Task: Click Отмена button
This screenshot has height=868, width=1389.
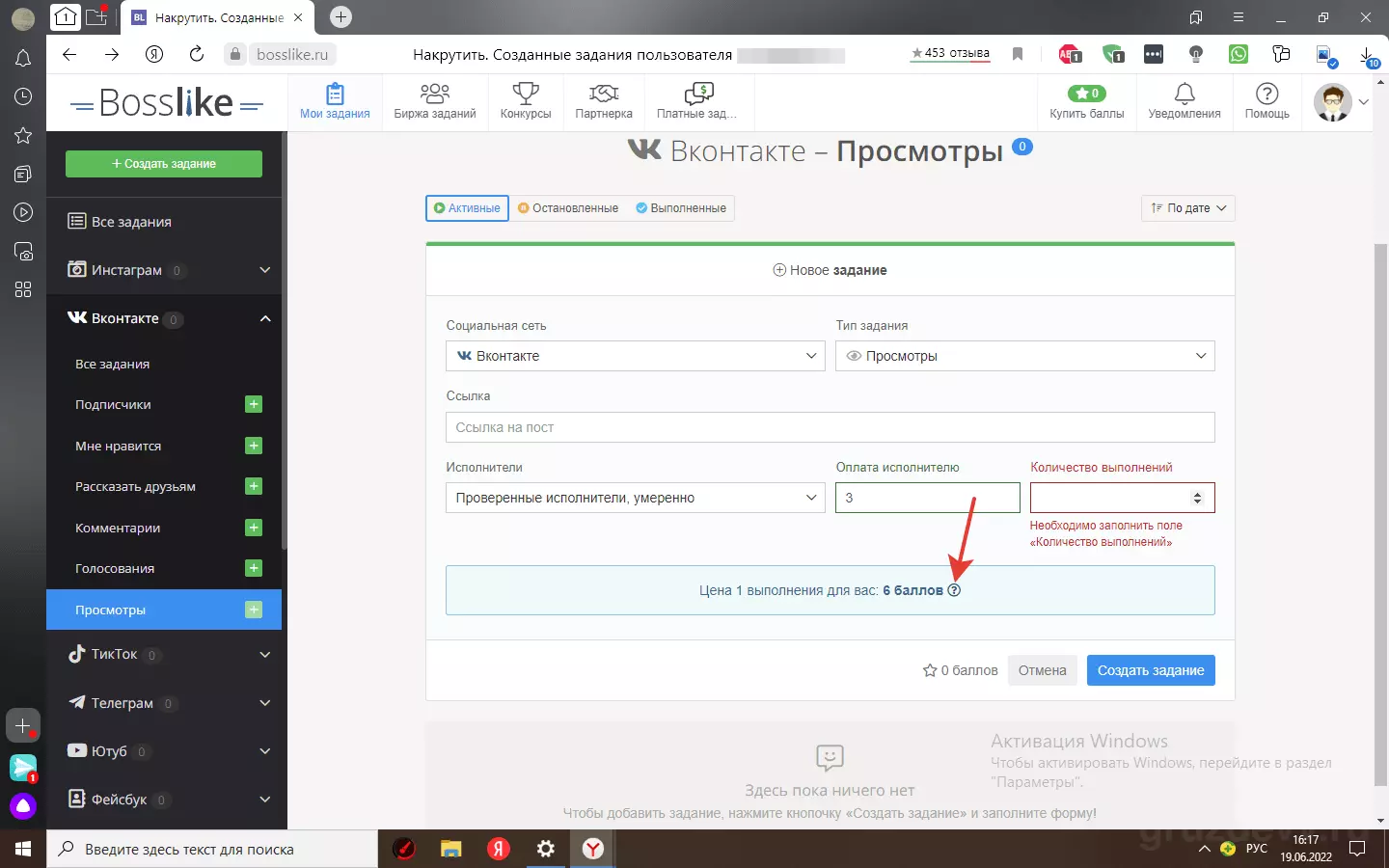Action: click(1043, 670)
